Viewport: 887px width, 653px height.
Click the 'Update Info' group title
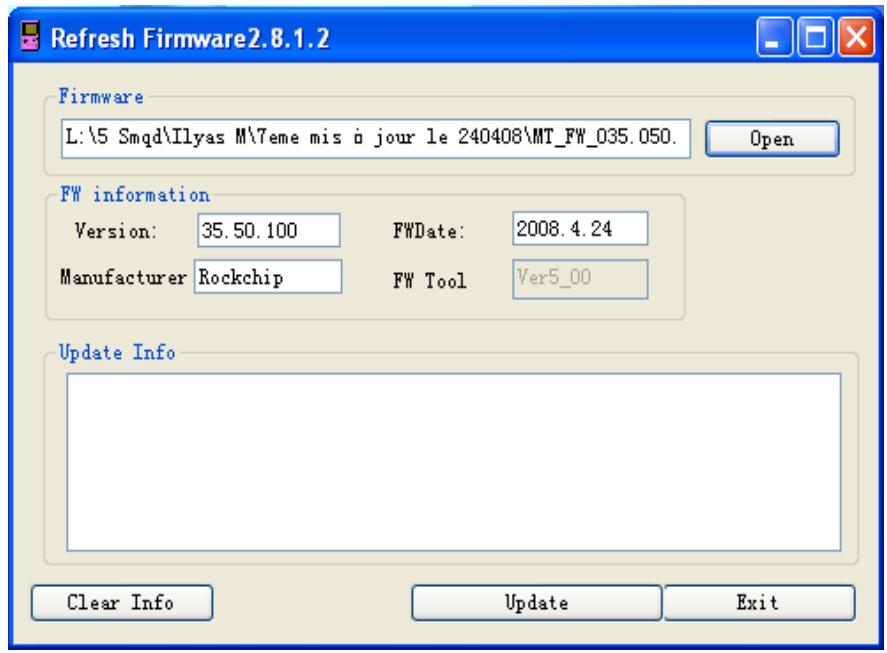(117, 353)
